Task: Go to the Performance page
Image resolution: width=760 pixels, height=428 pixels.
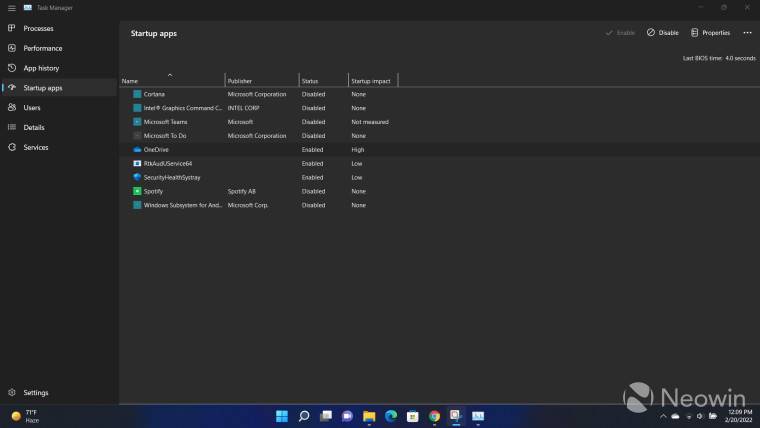Action: [42, 48]
